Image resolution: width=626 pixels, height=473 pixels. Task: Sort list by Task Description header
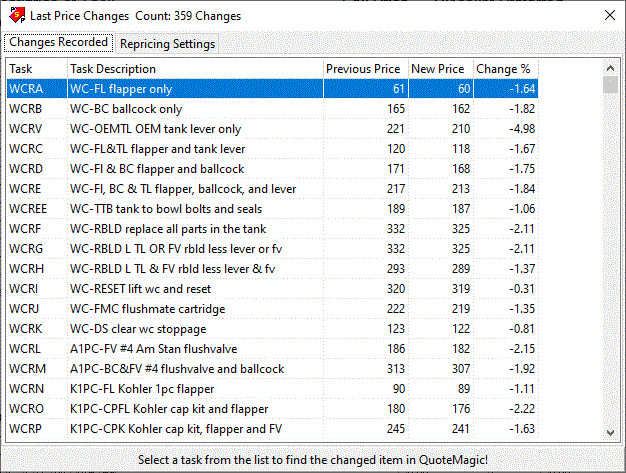pos(194,69)
